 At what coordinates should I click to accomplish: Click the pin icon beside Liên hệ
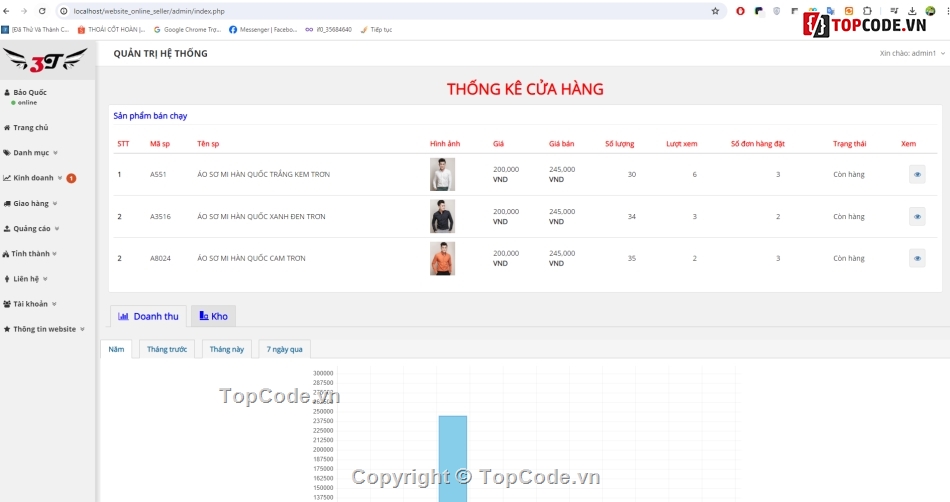tap(7, 279)
